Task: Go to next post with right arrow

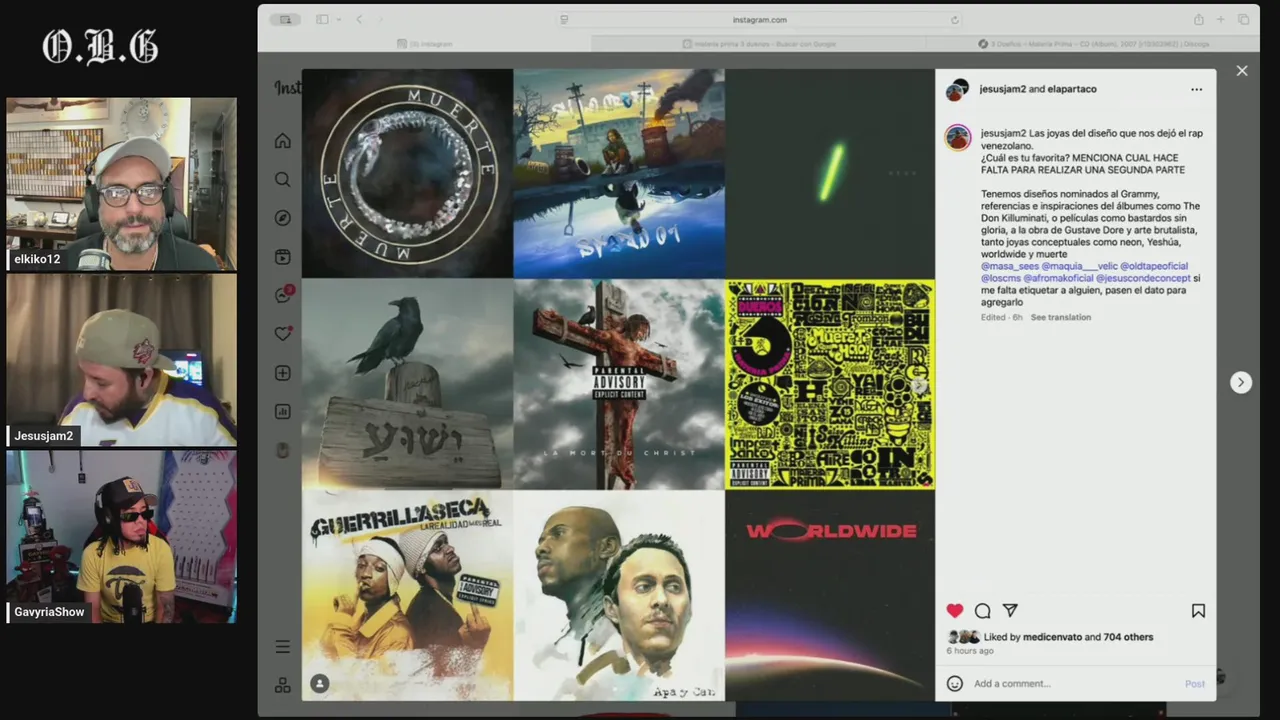Action: [x=1241, y=382]
